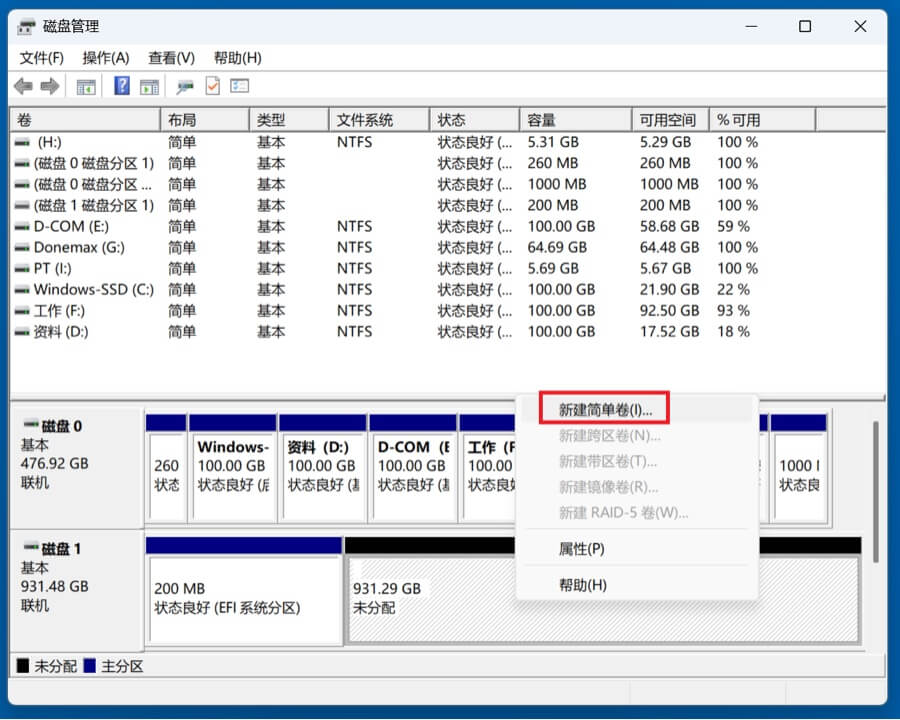Open the 查看(V) menu
Viewport: 900px width, 720px height.
click(171, 57)
